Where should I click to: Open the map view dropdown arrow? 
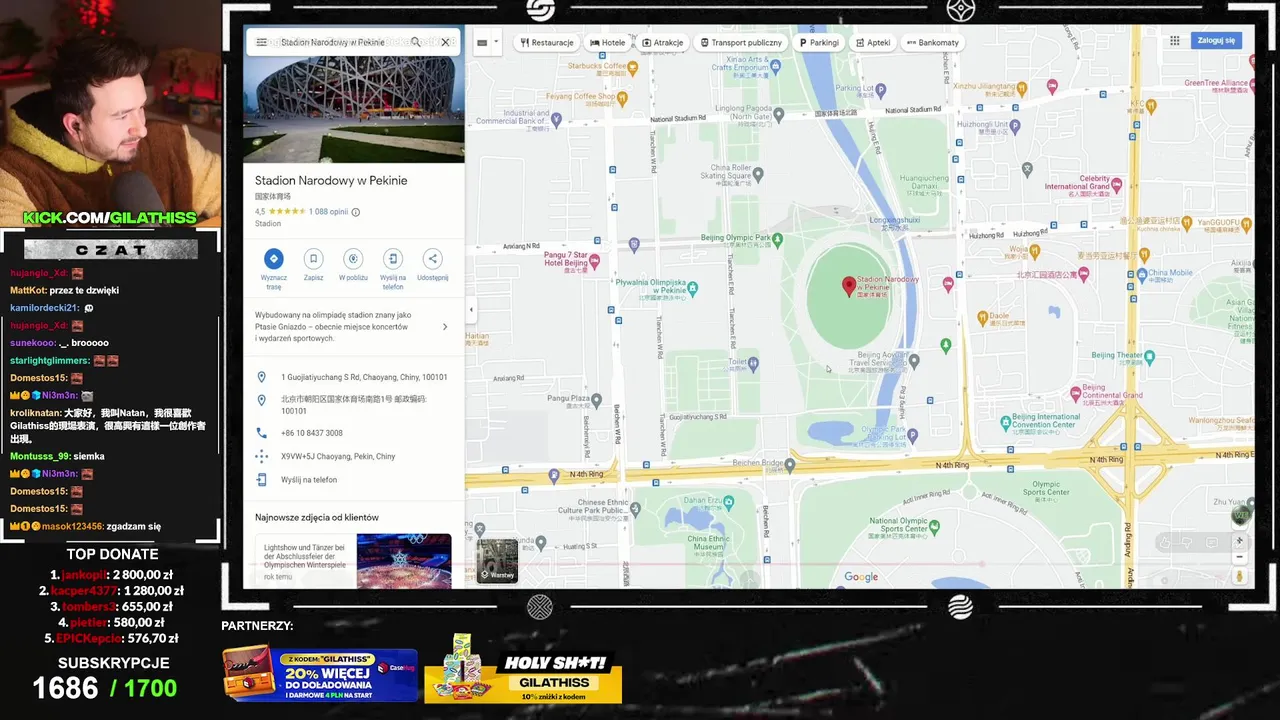click(495, 43)
